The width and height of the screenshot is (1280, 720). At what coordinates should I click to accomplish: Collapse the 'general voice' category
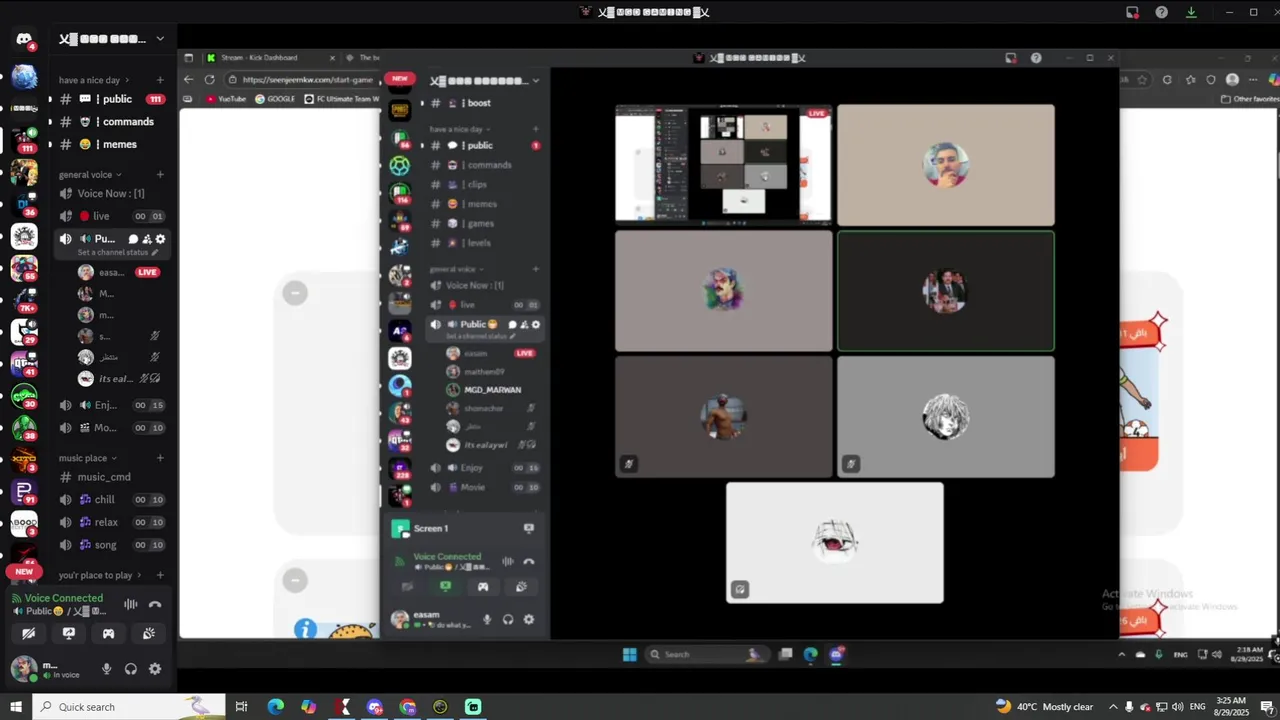pyautogui.click(x=90, y=175)
